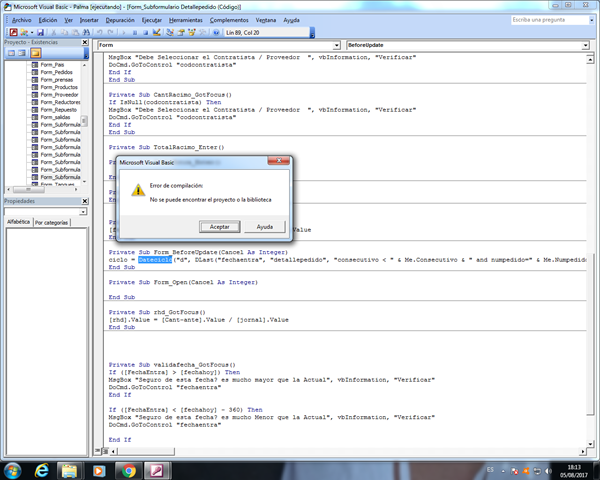This screenshot has width=600, height=480.
Task: Open Google Chrome from the taskbar
Action: pos(128,469)
